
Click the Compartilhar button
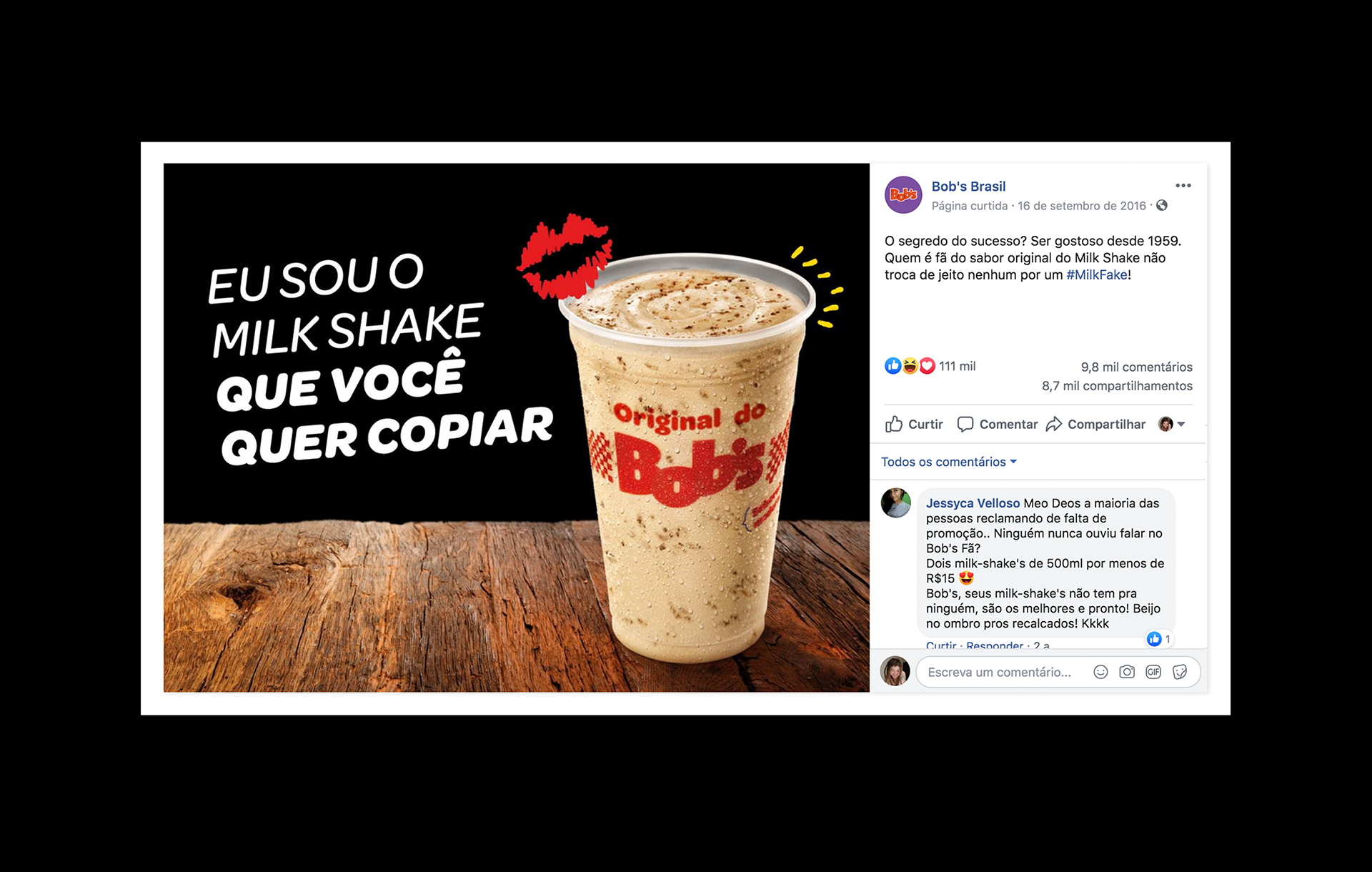pyautogui.click(x=1095, y=425)
